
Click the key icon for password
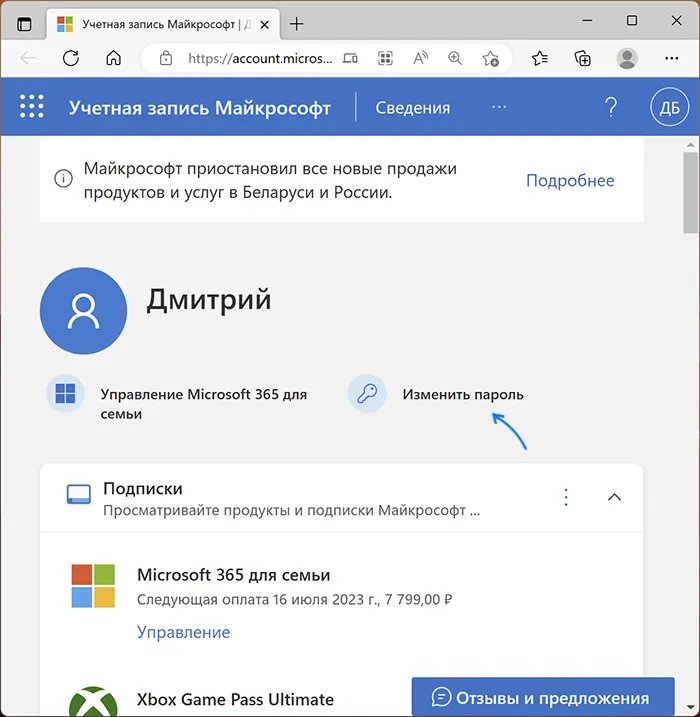coord(367,394)
